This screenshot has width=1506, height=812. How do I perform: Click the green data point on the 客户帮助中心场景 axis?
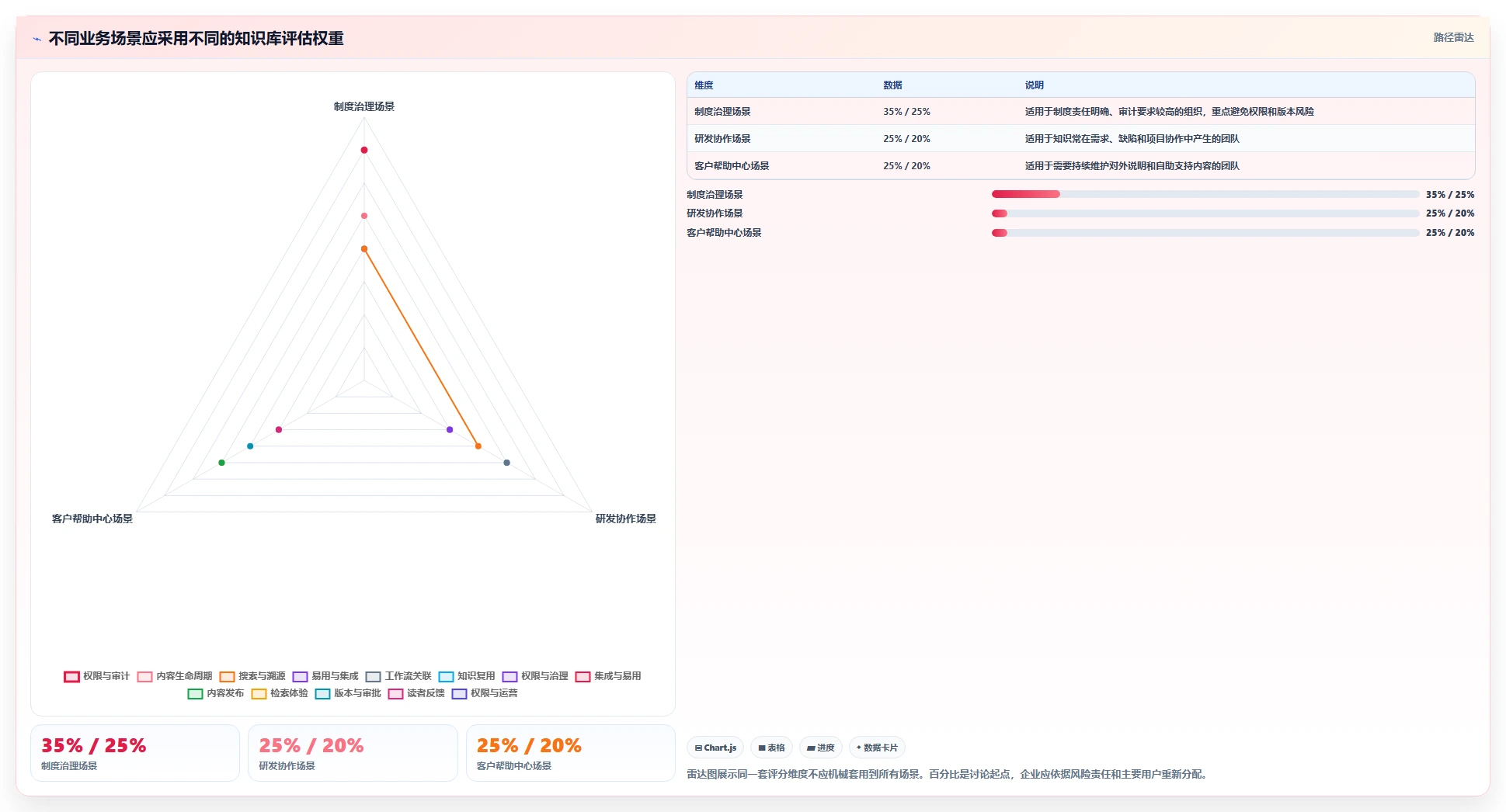pyautogui.click(x=221, y=463)
